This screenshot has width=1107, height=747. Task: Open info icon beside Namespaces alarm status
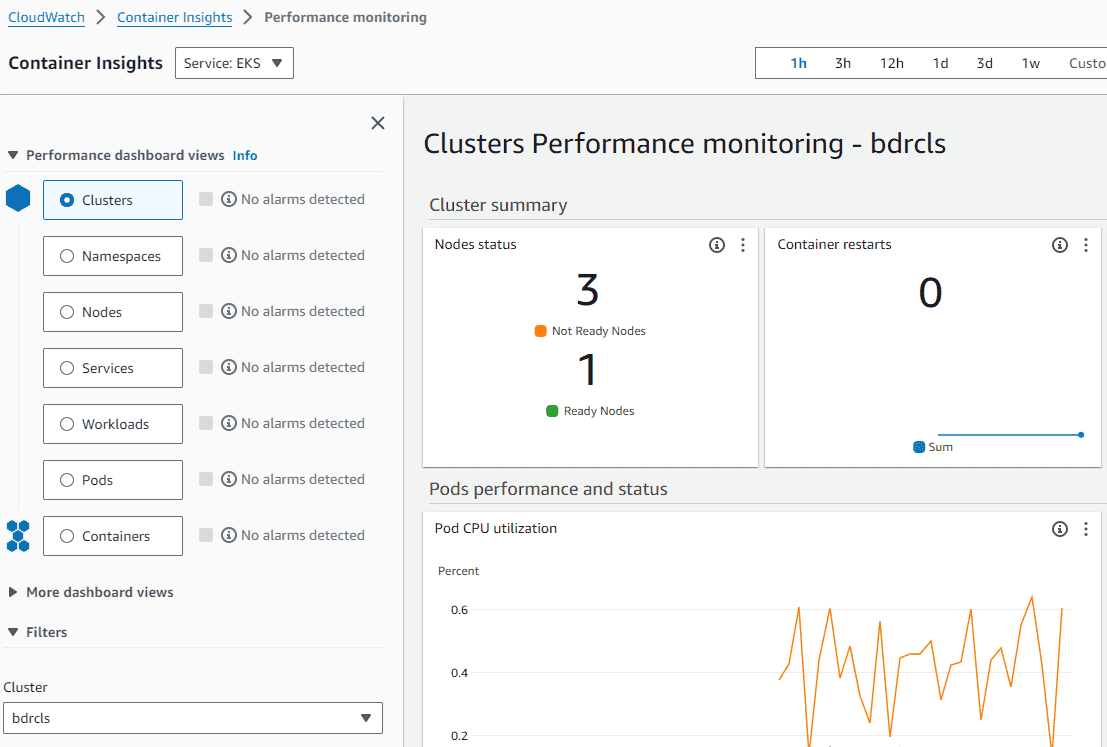coord(229,255)
